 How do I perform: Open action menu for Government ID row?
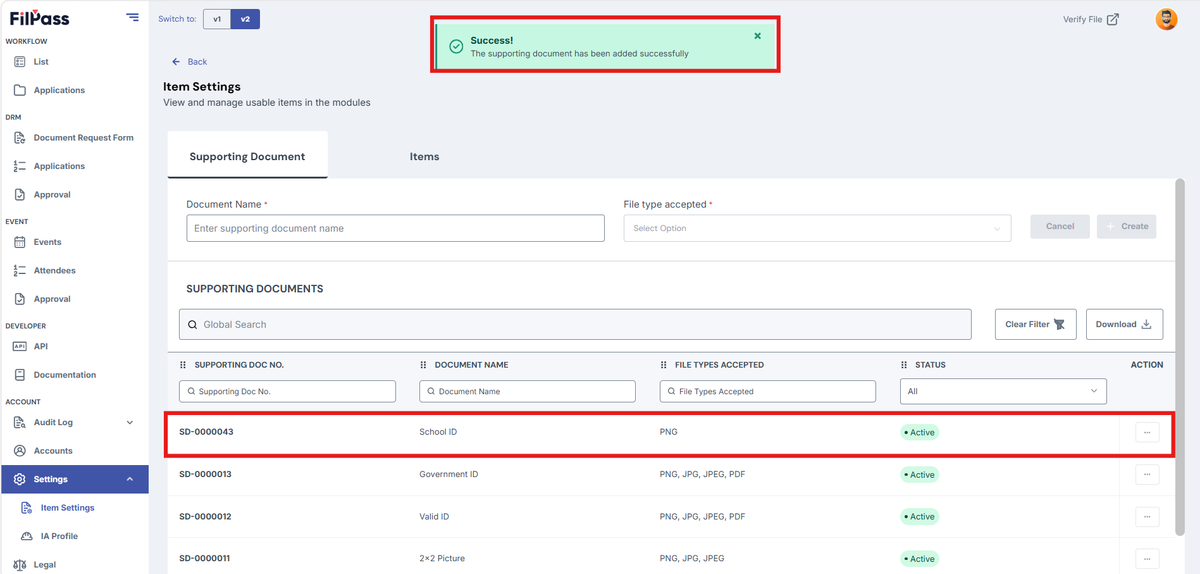coord(1147,474)
